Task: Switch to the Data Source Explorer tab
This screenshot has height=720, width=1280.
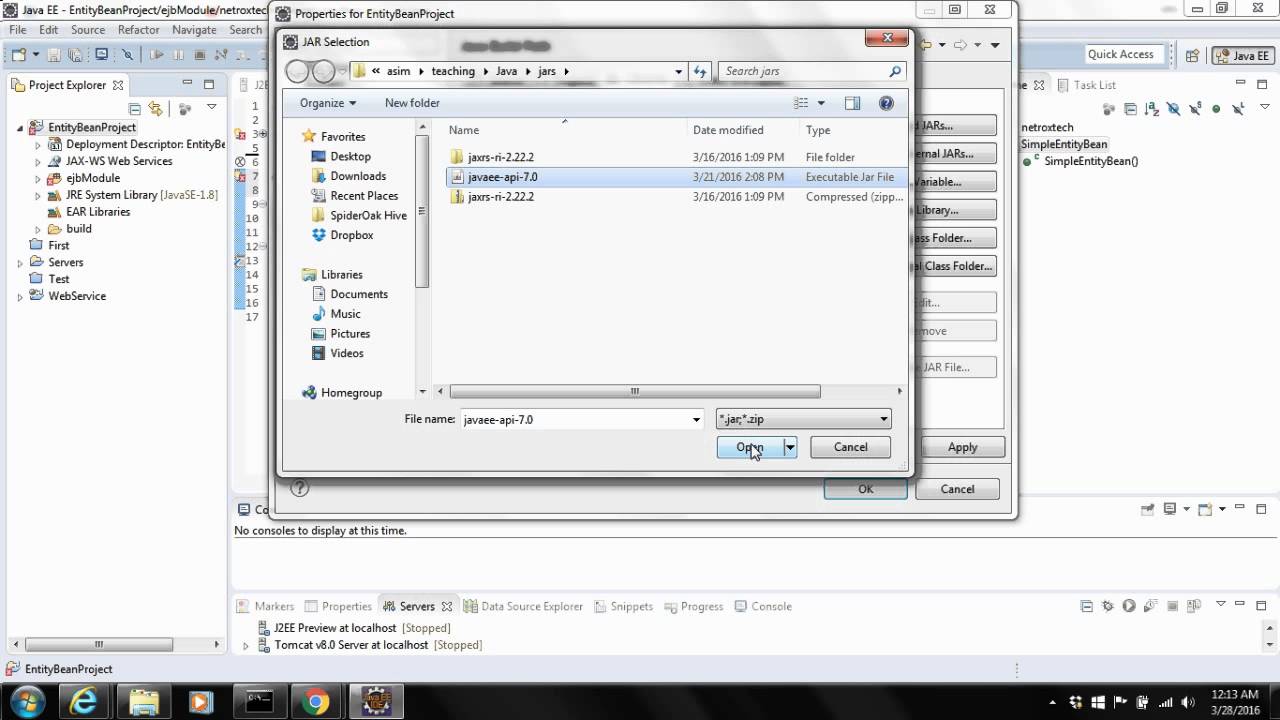Action: tap(523, 606)
